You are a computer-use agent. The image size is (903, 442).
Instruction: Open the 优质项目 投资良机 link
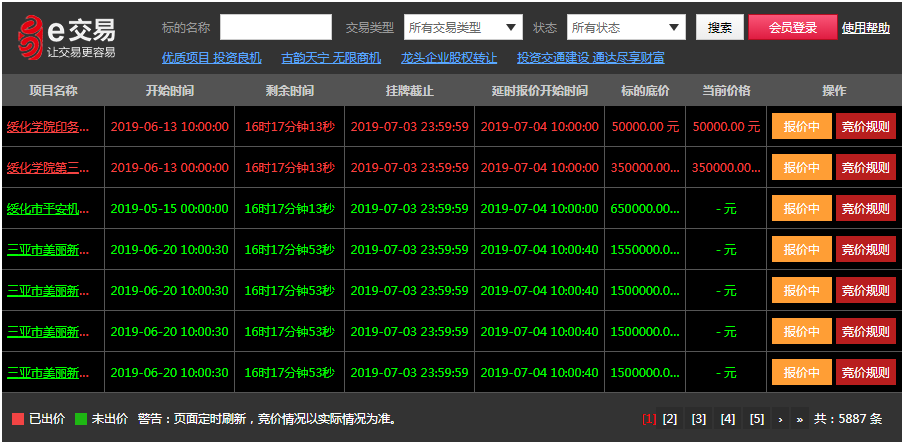pos(211,58)
